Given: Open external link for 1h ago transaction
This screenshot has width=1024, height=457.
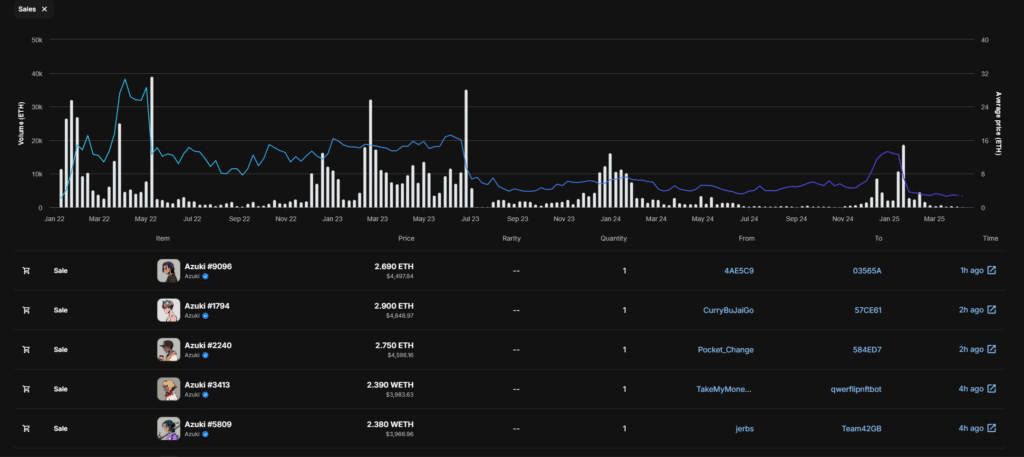Looking at the screenshot, I should coord(991,271).
